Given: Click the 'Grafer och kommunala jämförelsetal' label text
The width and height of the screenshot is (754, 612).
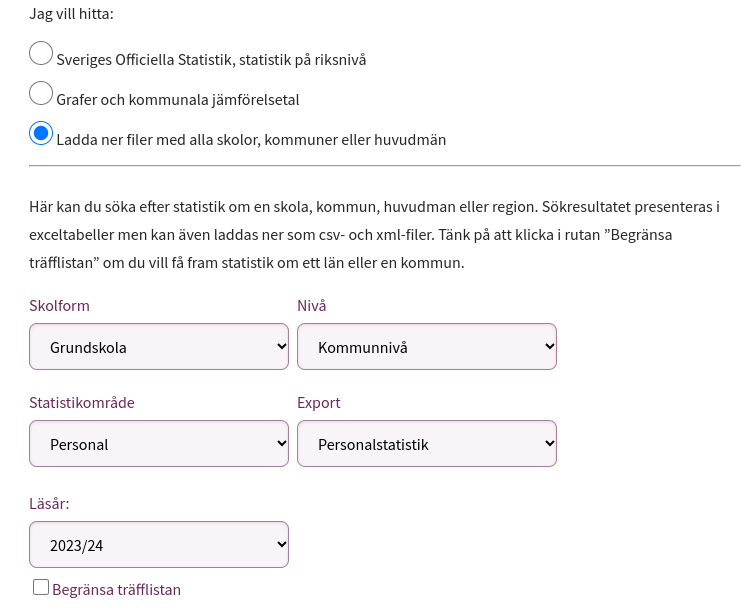Looking at the screenshot, I should 178,100.
